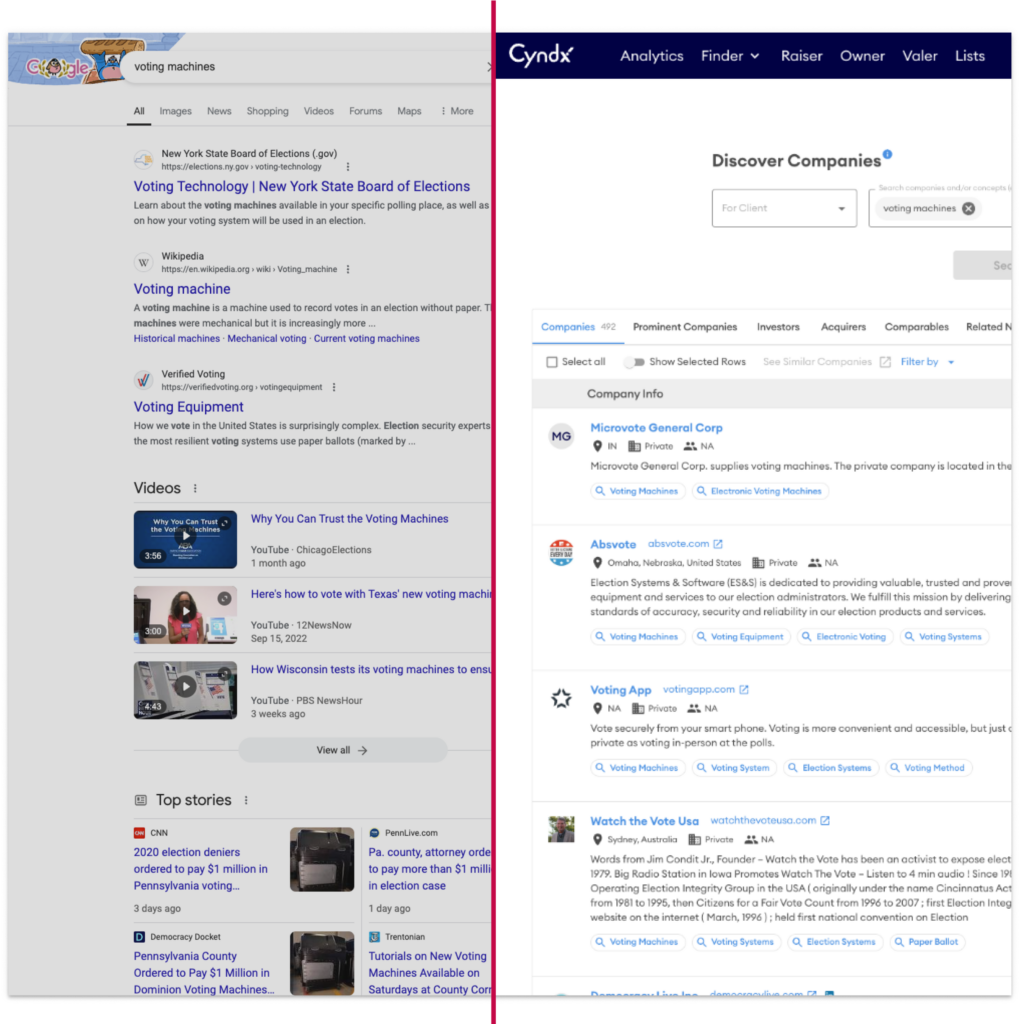Click the Voting App star logo
Viewport: 1019px width, 1024px height.
pyautogui.click(x=561, y=698)
